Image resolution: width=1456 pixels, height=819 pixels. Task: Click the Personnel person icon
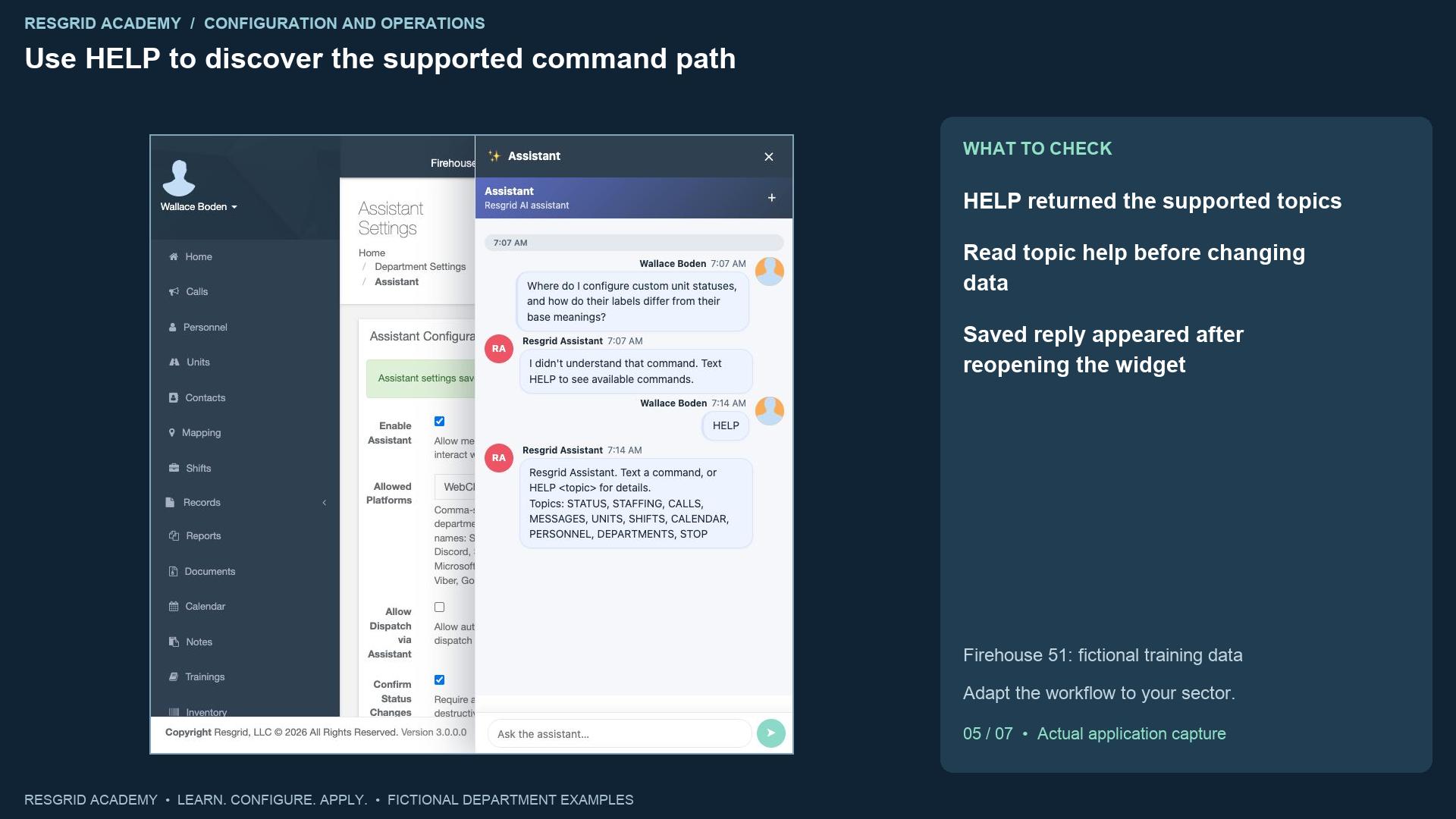tap(173, 328)
